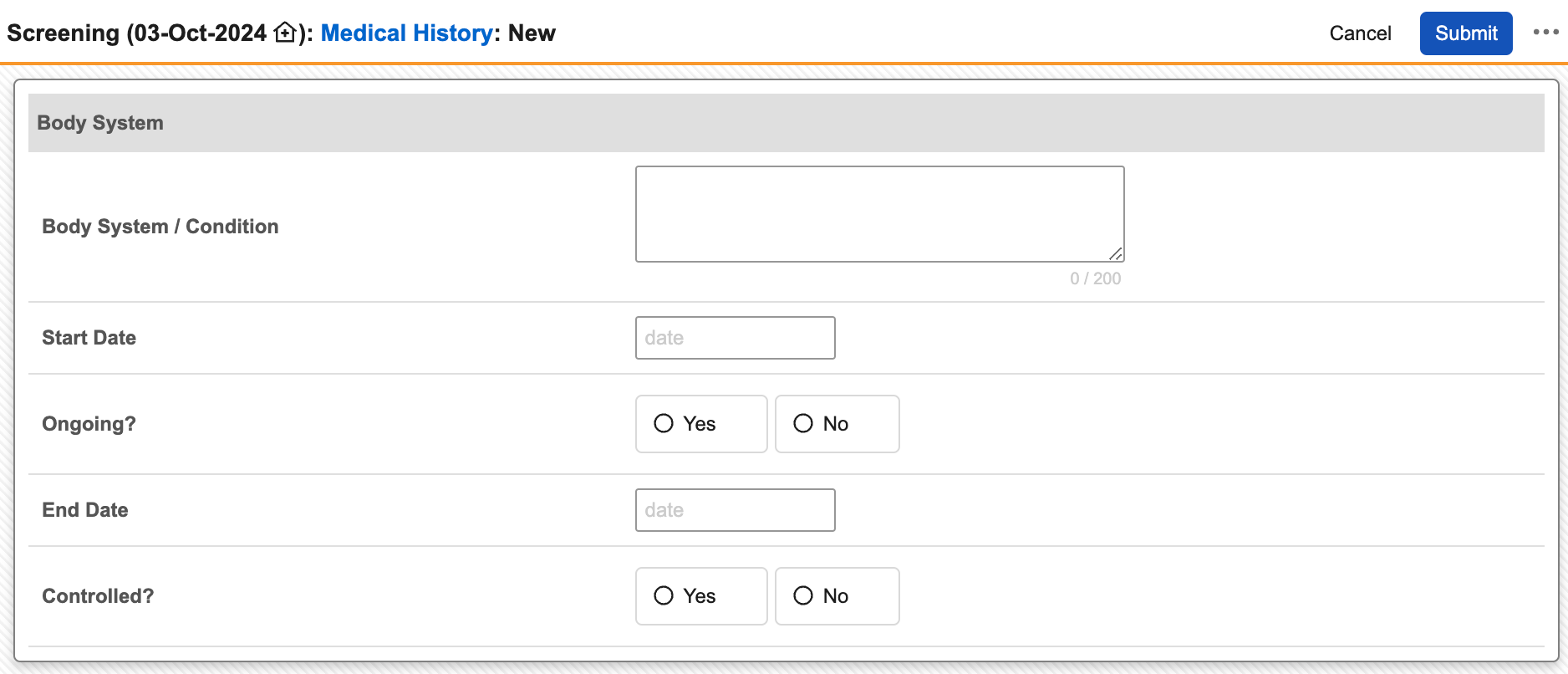
Task: Click the resize handle of the condition textarea
Action: (x=1116, y=253)
